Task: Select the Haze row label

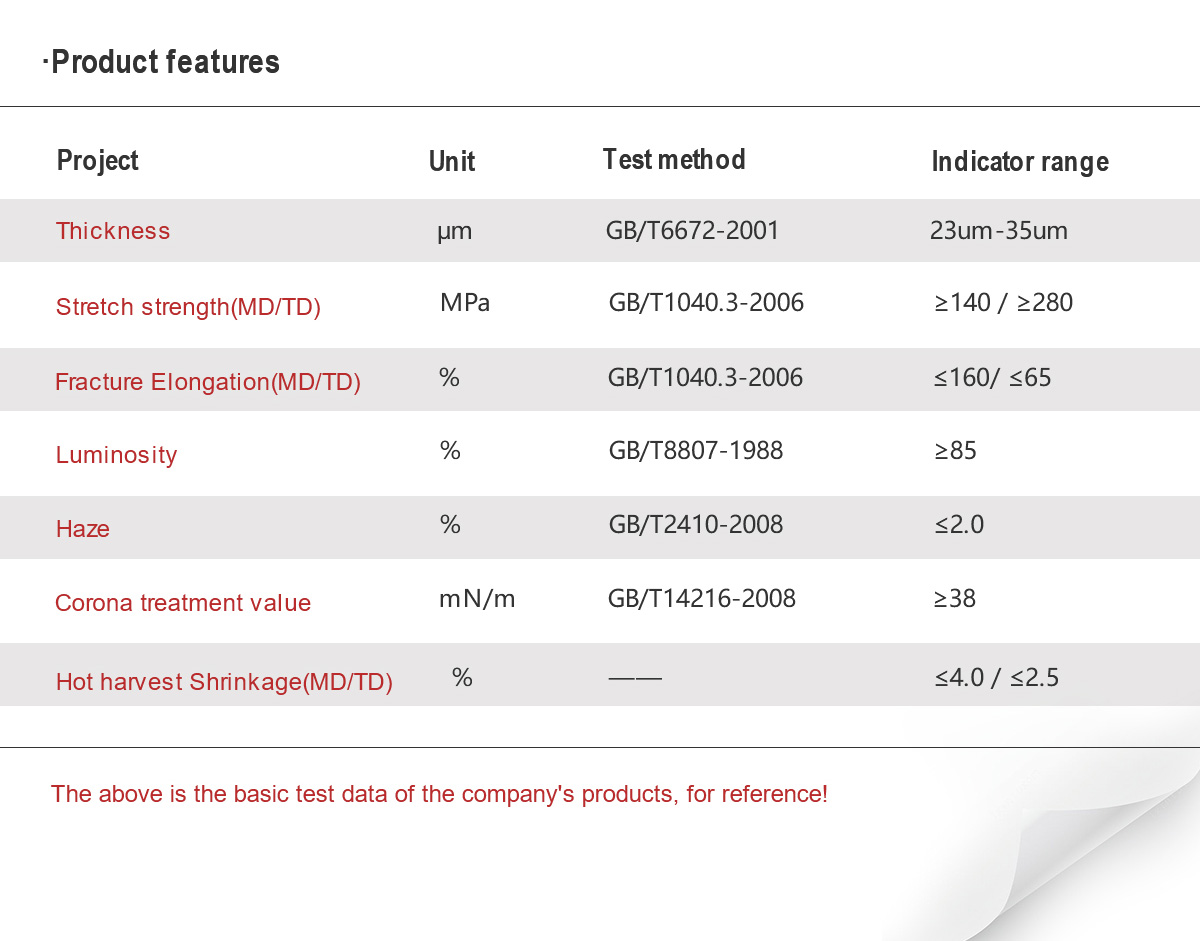Action: pos(83,529)
